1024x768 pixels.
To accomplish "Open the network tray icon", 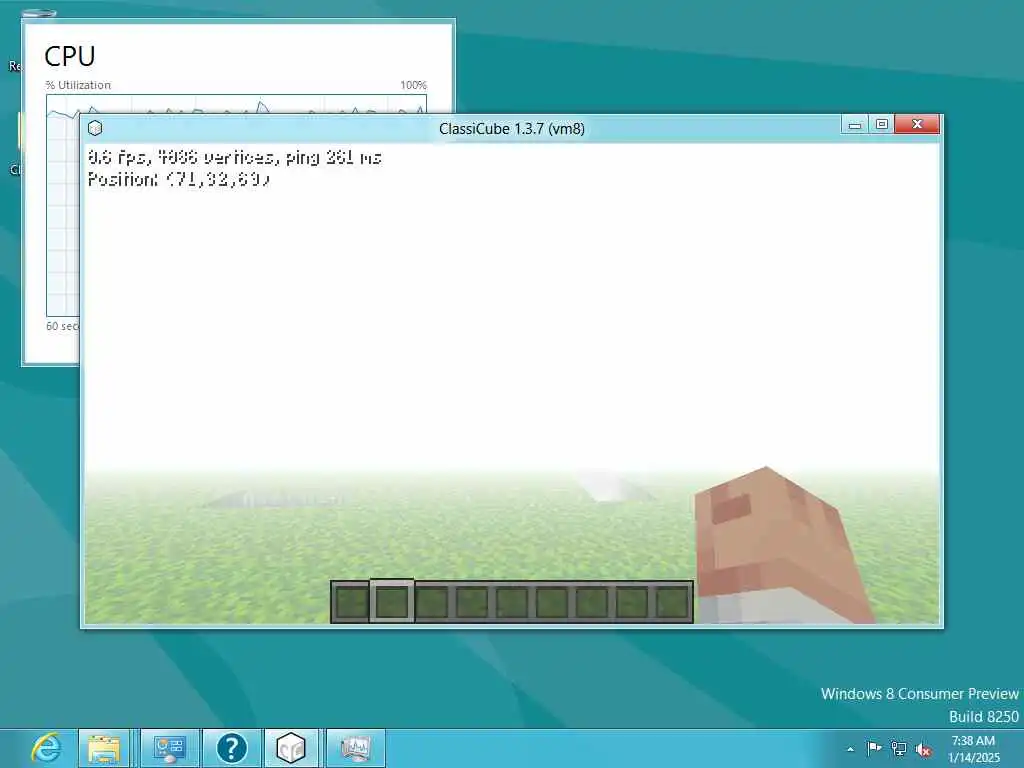I will 899,749.
